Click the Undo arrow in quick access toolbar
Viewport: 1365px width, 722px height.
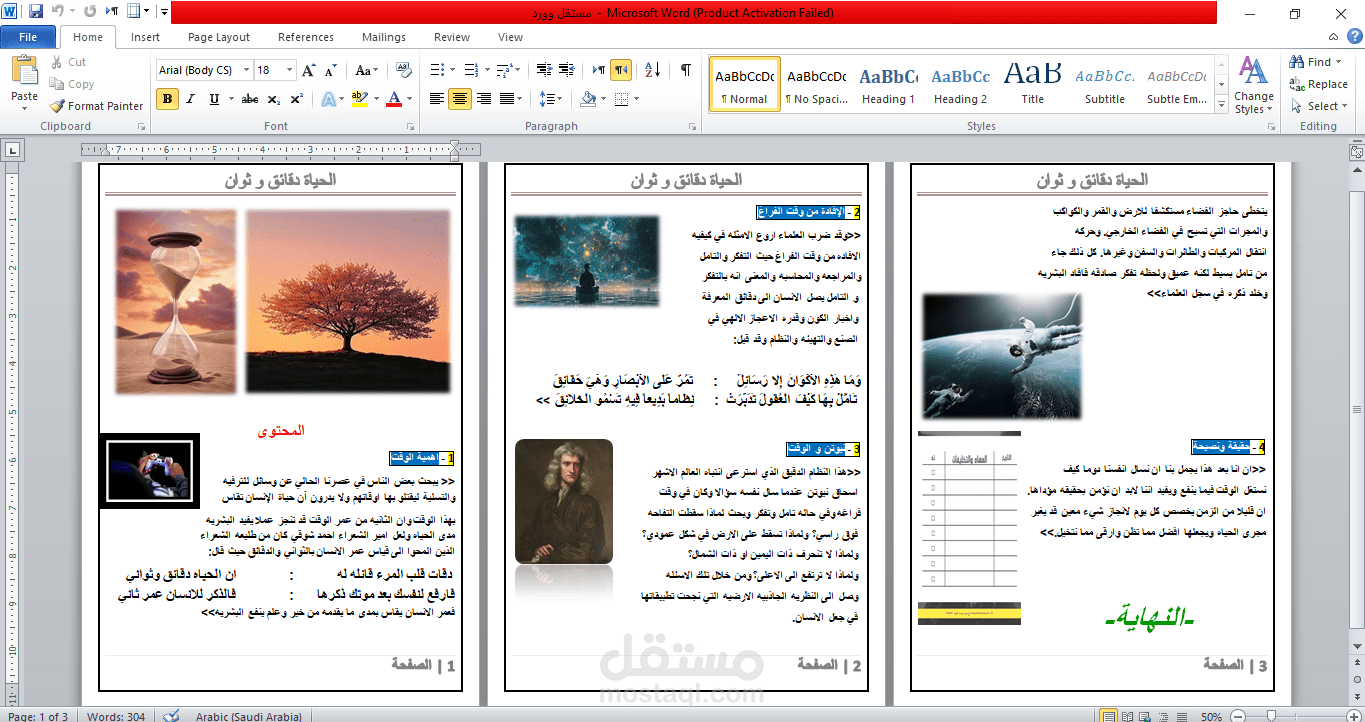[58, 12]
